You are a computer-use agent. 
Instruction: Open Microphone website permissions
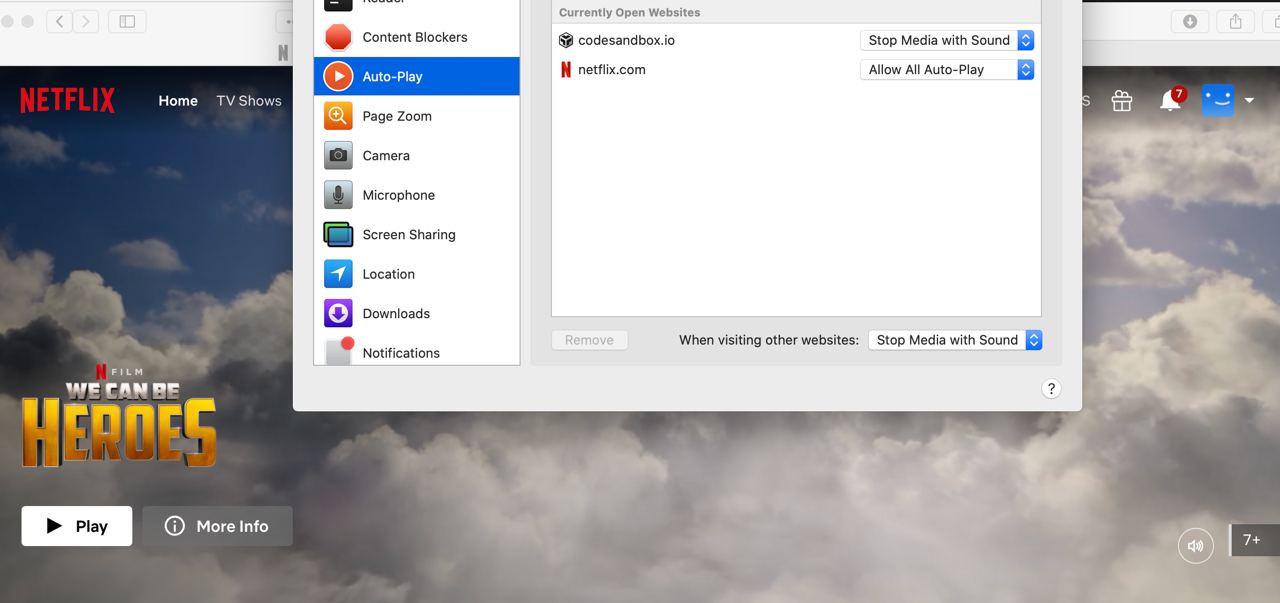416,195
